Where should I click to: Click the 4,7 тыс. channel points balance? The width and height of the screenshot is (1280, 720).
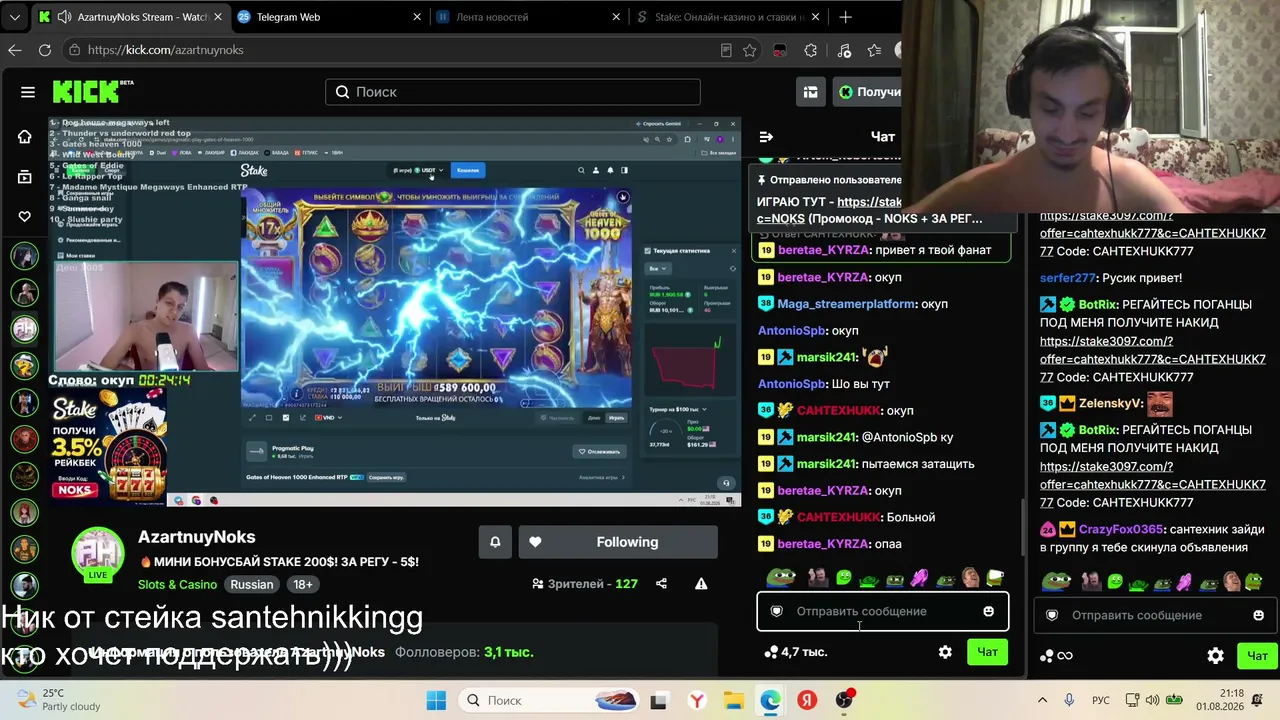point(796,652)
